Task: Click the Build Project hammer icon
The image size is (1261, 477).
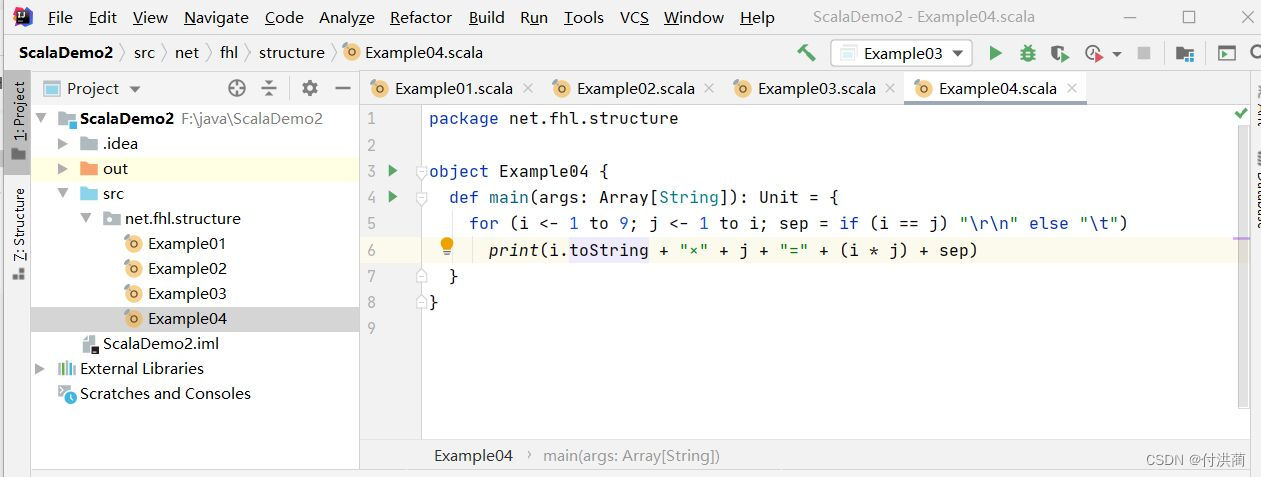Action: (806, 53)
